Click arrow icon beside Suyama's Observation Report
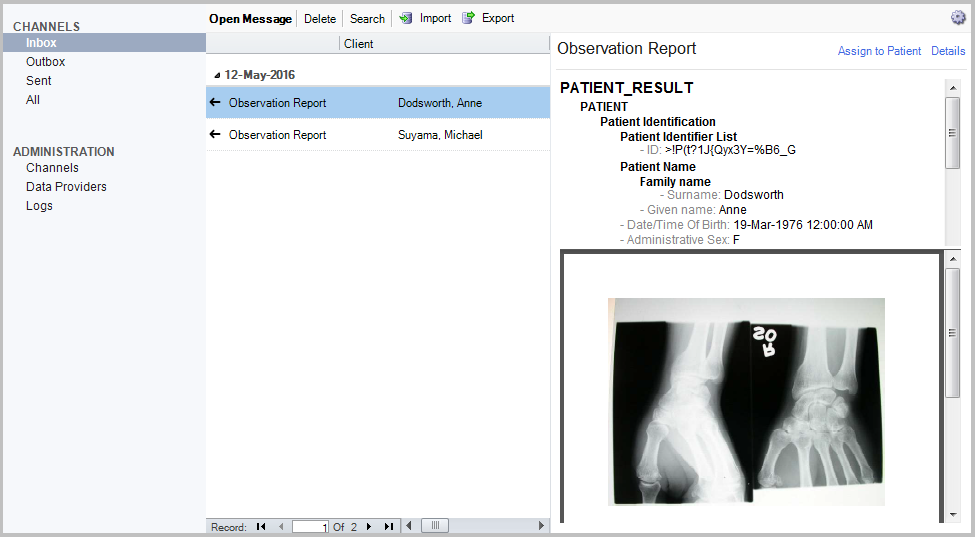Screen dimensions: 975x537 (x=214, y=135)
